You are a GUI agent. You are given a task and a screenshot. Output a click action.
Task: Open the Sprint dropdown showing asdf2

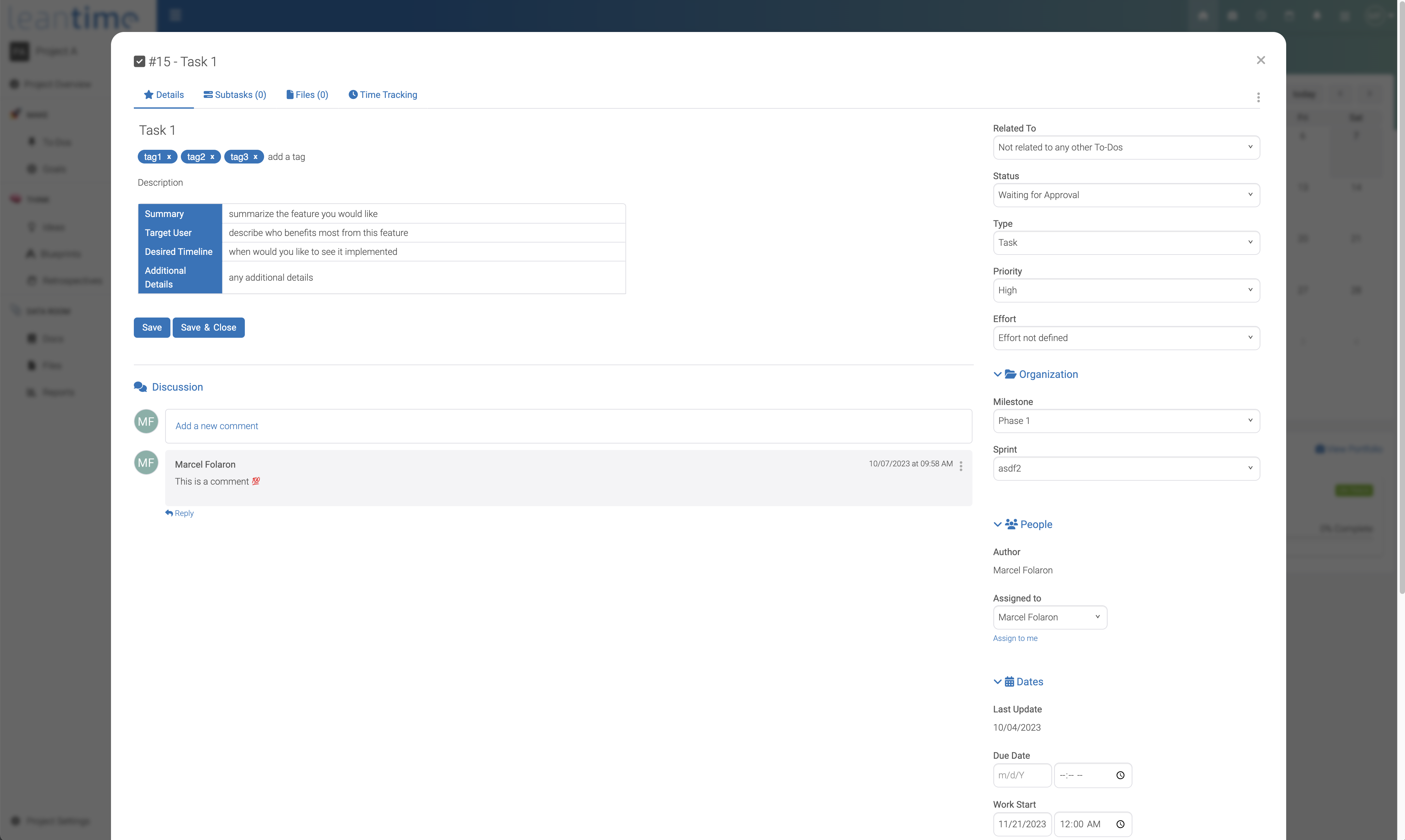(1126, 469)
